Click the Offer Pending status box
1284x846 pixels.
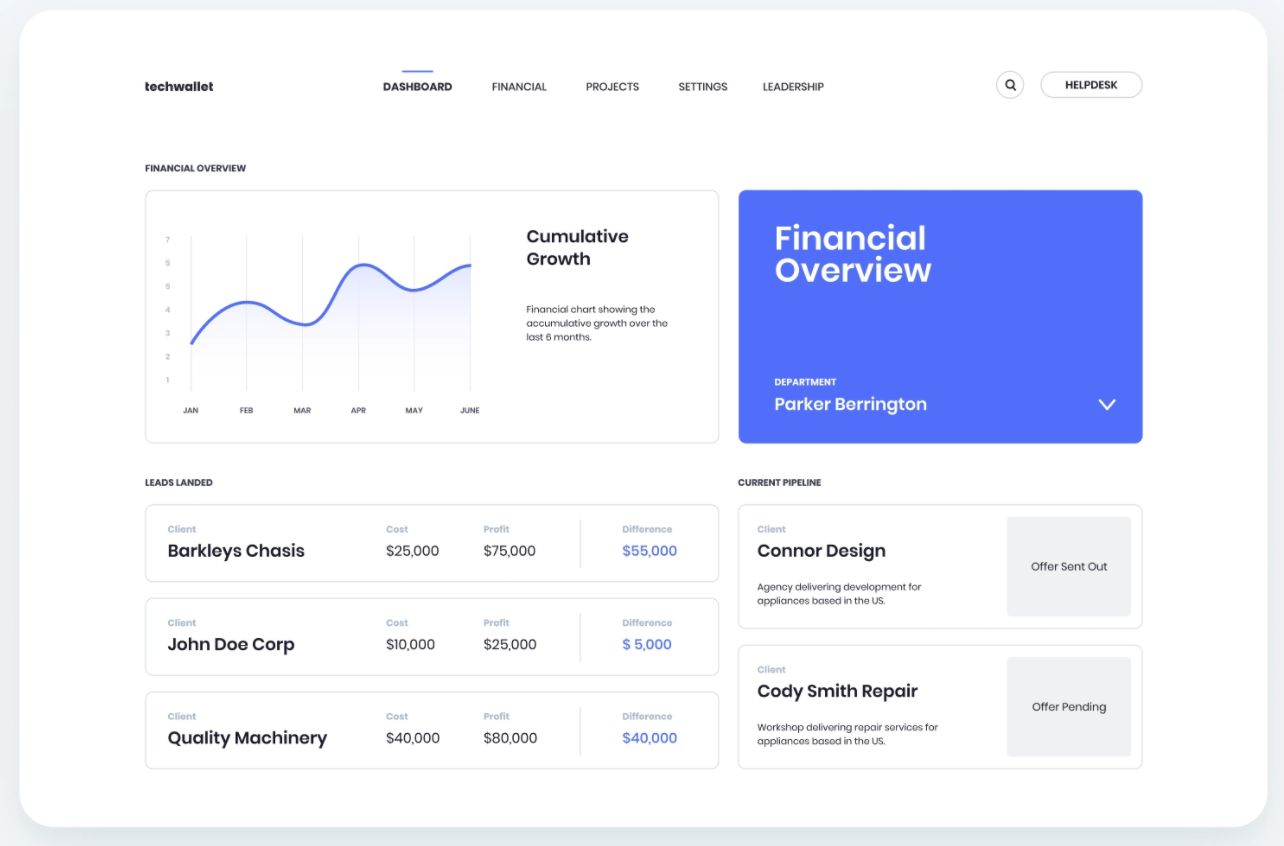click(x=1069, y=707)
